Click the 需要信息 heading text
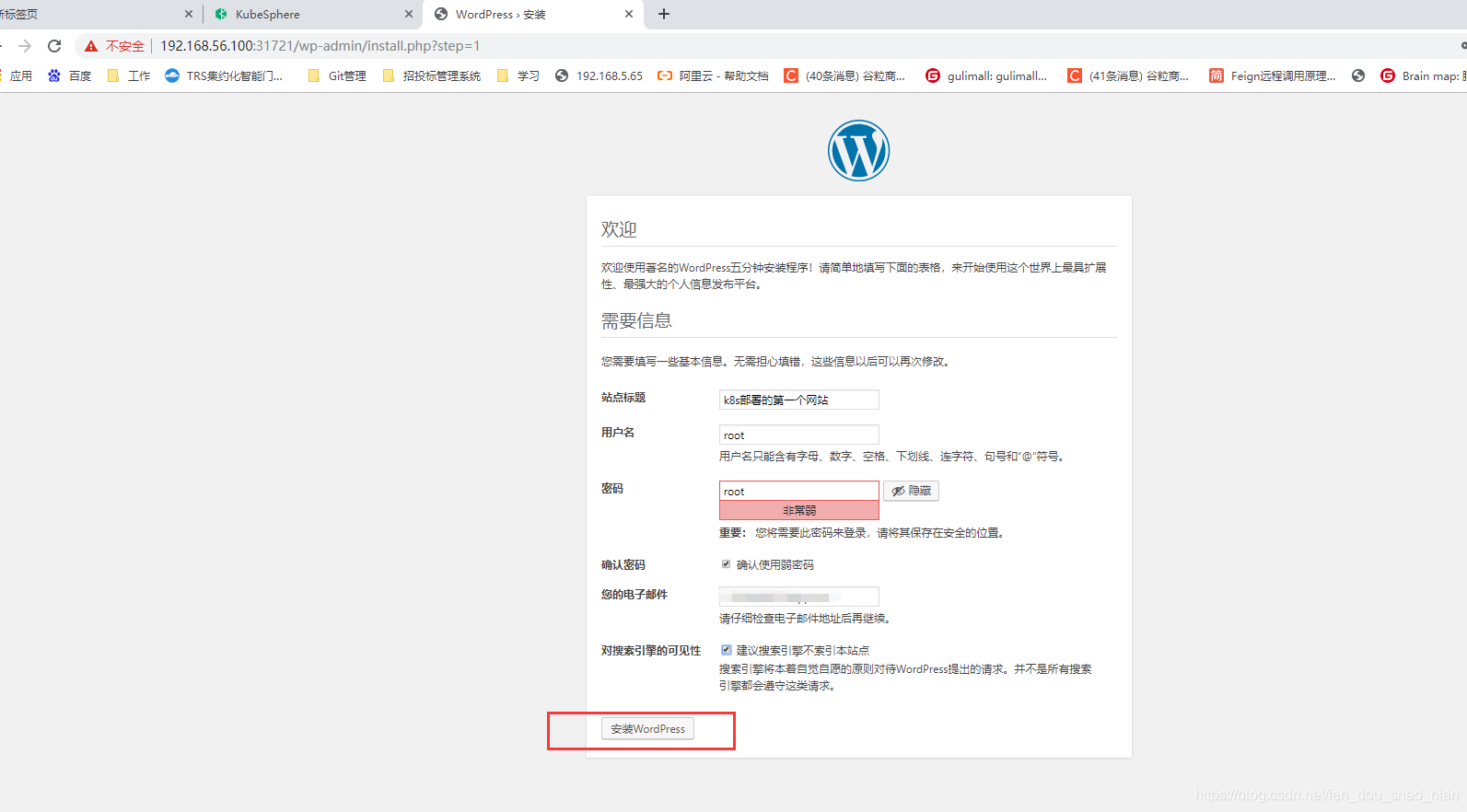This screenshot has width=1467, height=812. (x=636, y=320)
